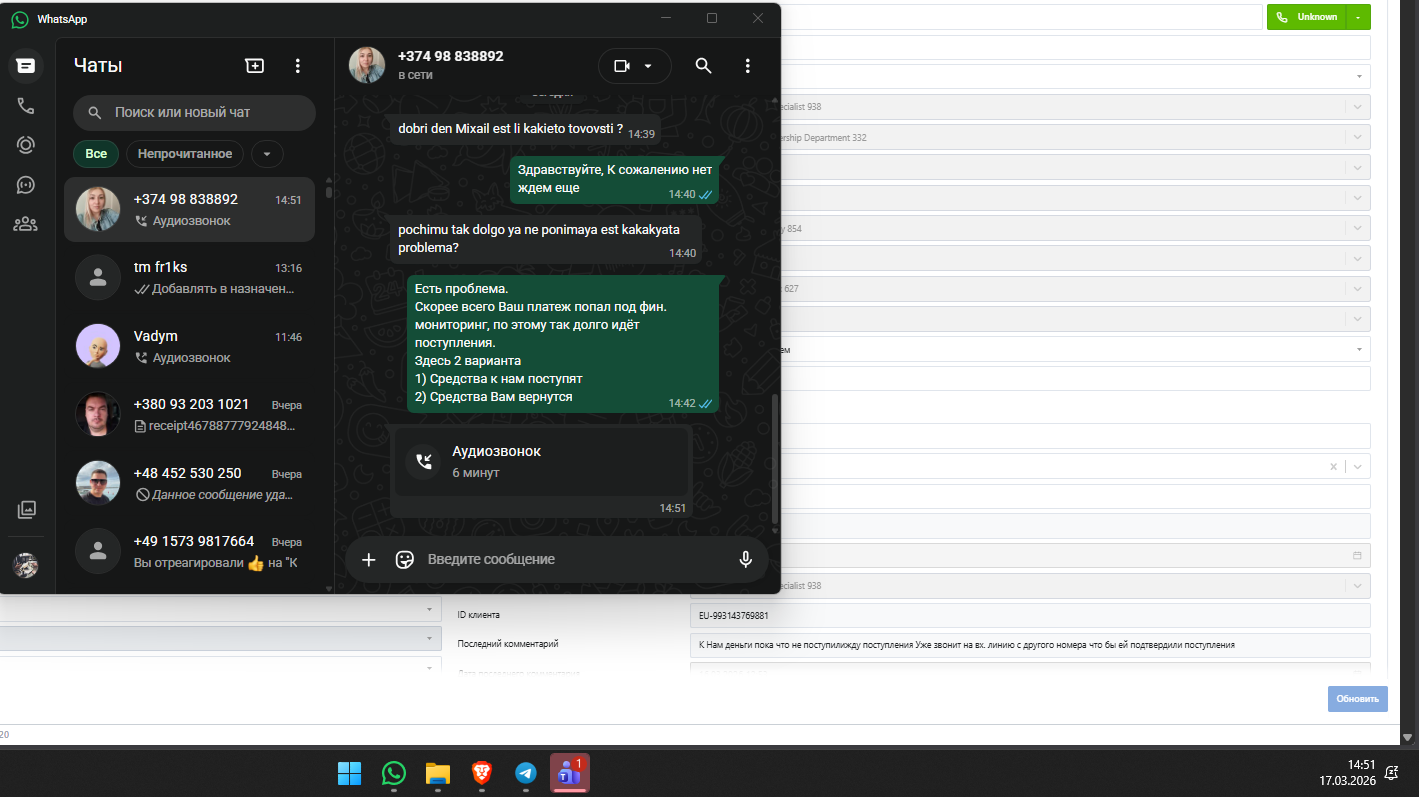This screenshot has width=1419, height=797.
Task: Click the green Unknown call button
Action: [1307, 17]
